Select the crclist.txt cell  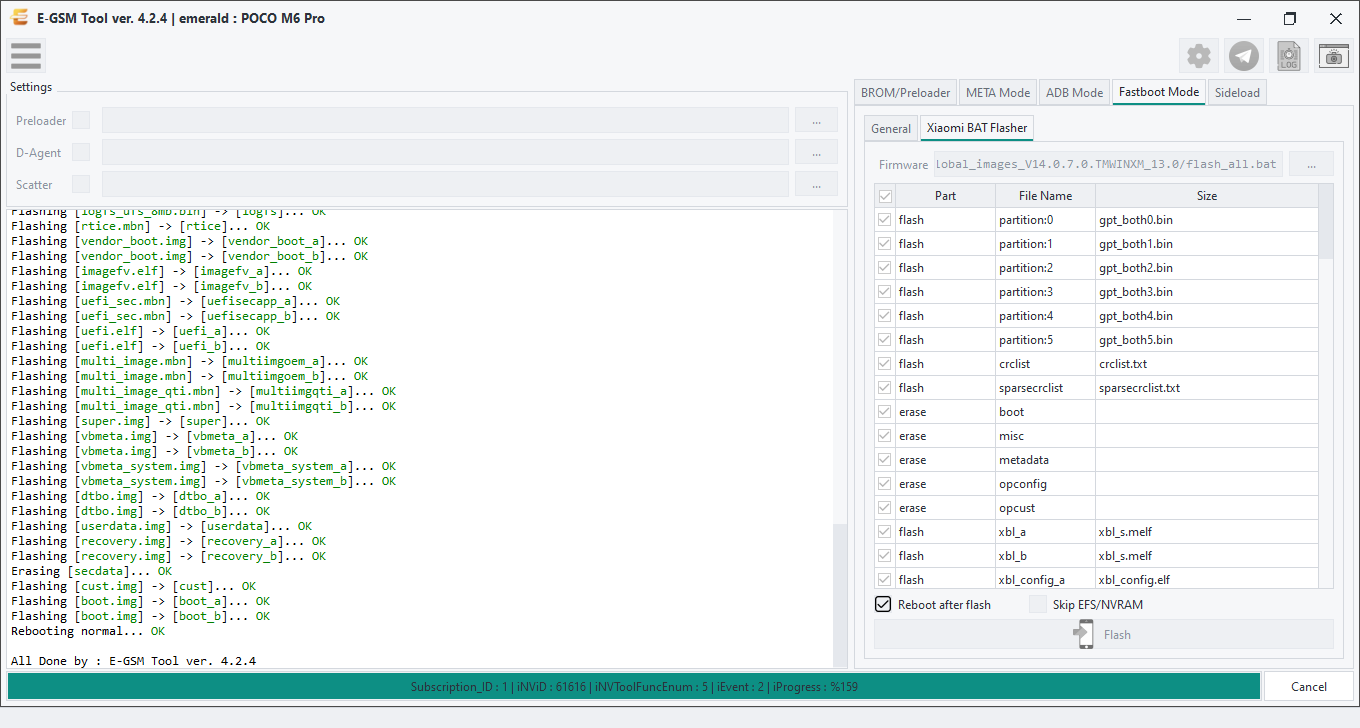(1207, 364)
